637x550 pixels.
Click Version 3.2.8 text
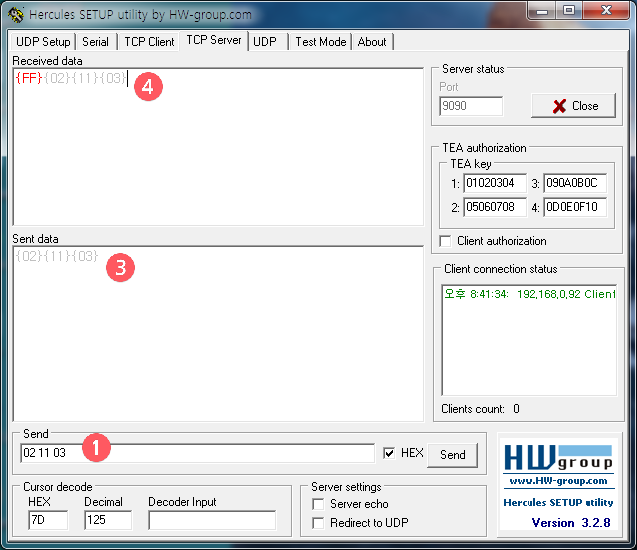pyautogui.click(x=571, y=522)
